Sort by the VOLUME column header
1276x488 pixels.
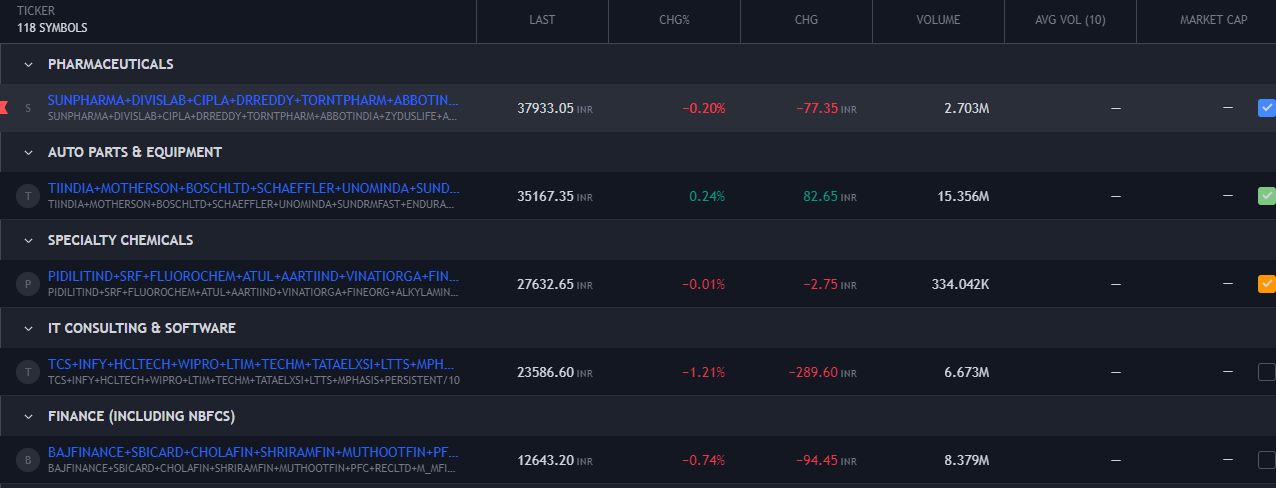(938, 20)
